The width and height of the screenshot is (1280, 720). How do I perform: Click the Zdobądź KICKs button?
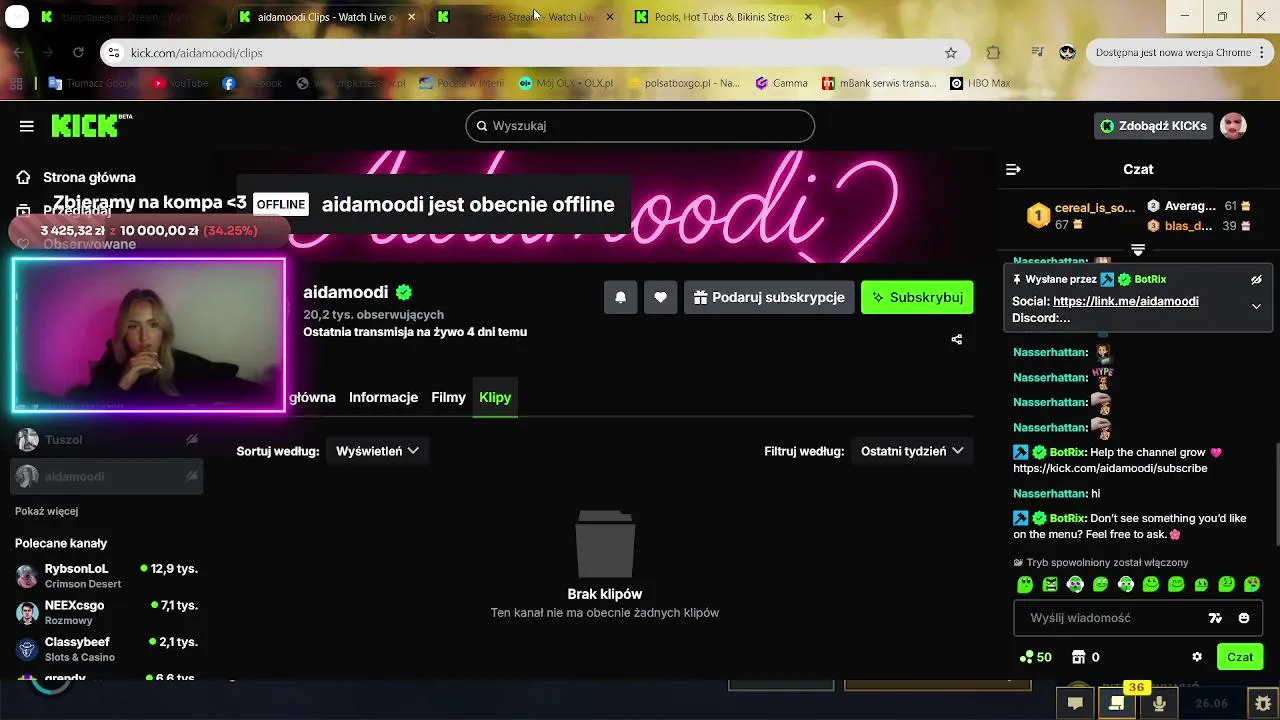coord(1153,126)
